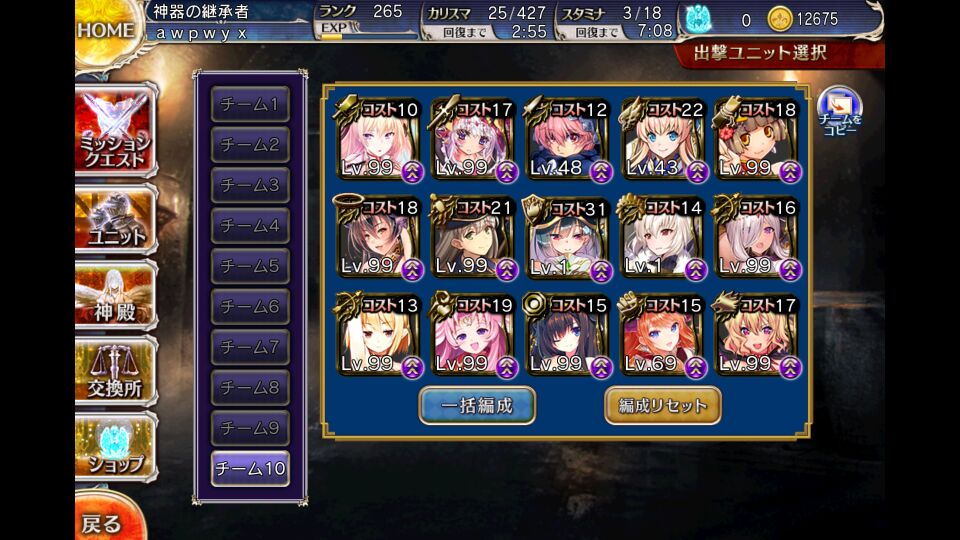This screenshot has height=540, width=960.
Task: Select the cost 22 Lv.43 unit
Action: point(662,139)
